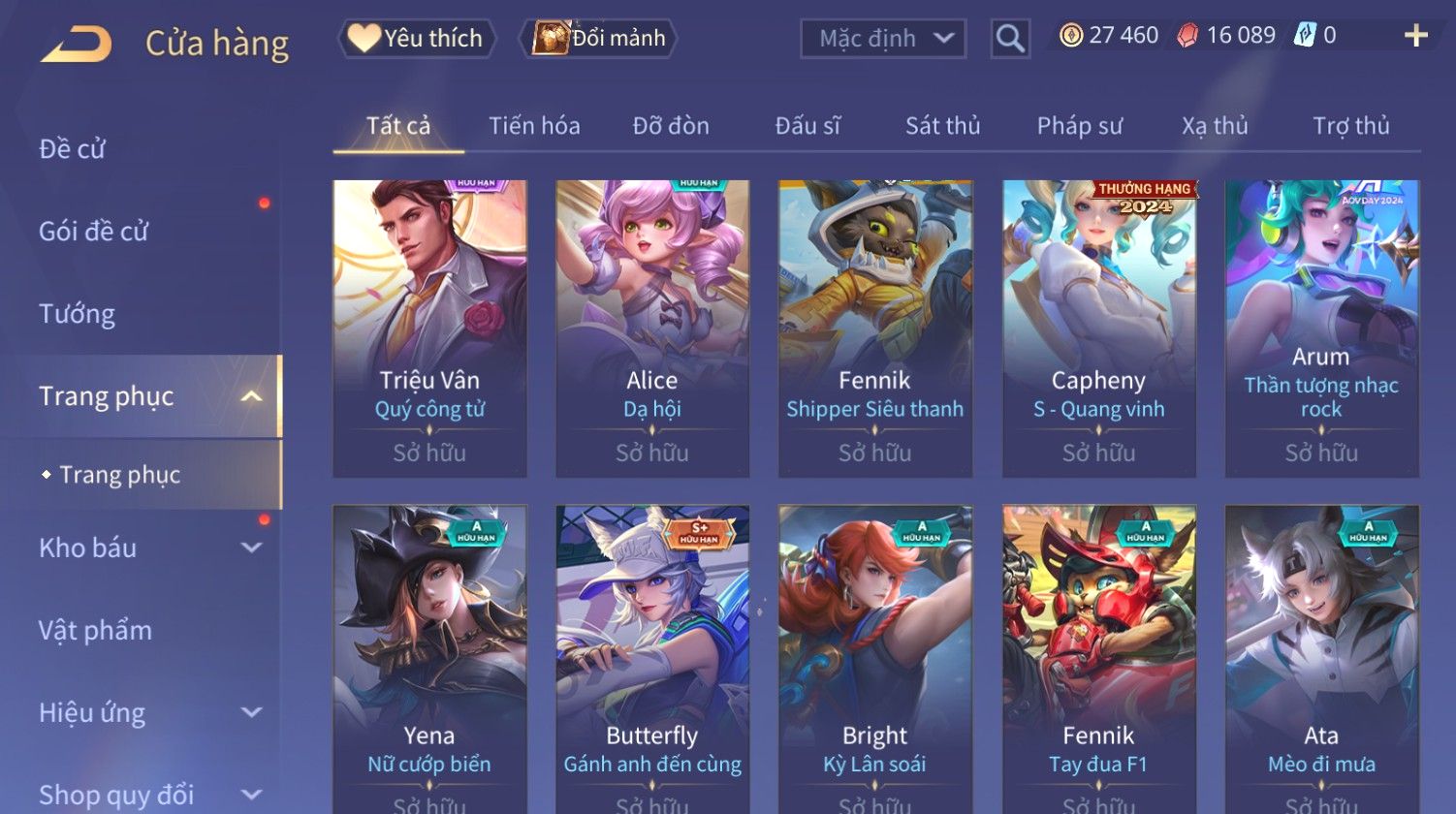The width and height of the screenshot is (1456, 814).
Task: Click the blue voucher currency icon
Action: [x=1305, y=36]
